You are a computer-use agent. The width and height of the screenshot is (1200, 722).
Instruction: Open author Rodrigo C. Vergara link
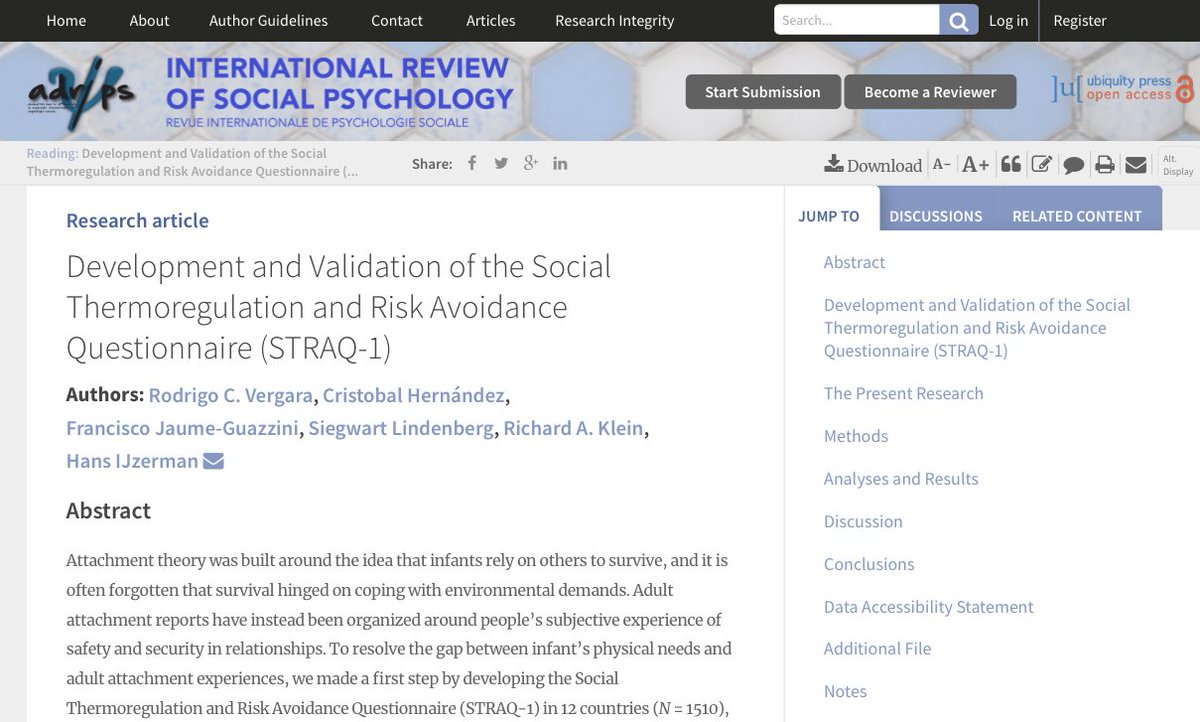(x=231, y=395)
